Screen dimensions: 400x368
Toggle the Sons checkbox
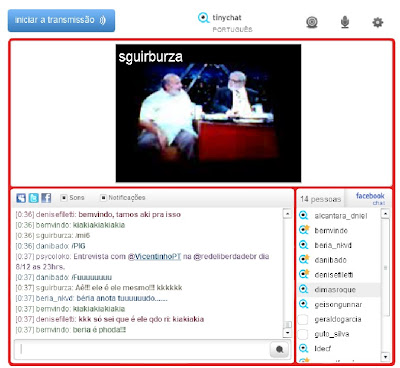coord(64,198)
